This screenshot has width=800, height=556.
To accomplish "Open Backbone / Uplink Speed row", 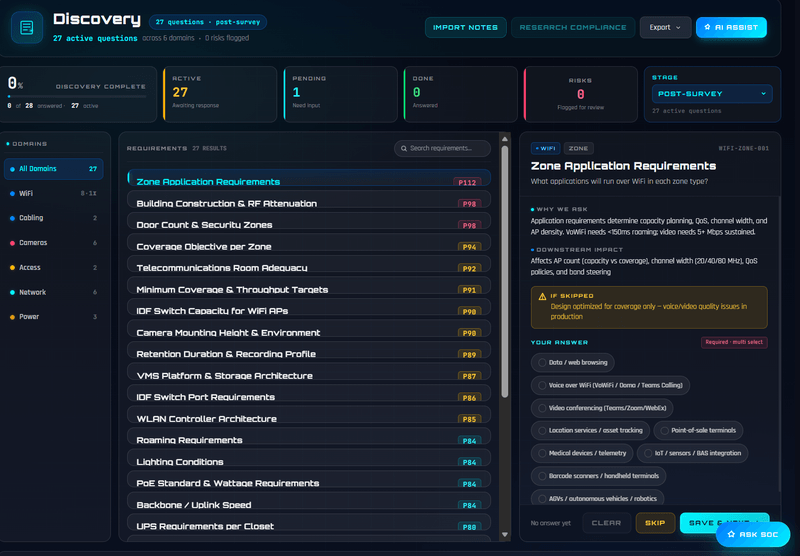I will point(309,501).
